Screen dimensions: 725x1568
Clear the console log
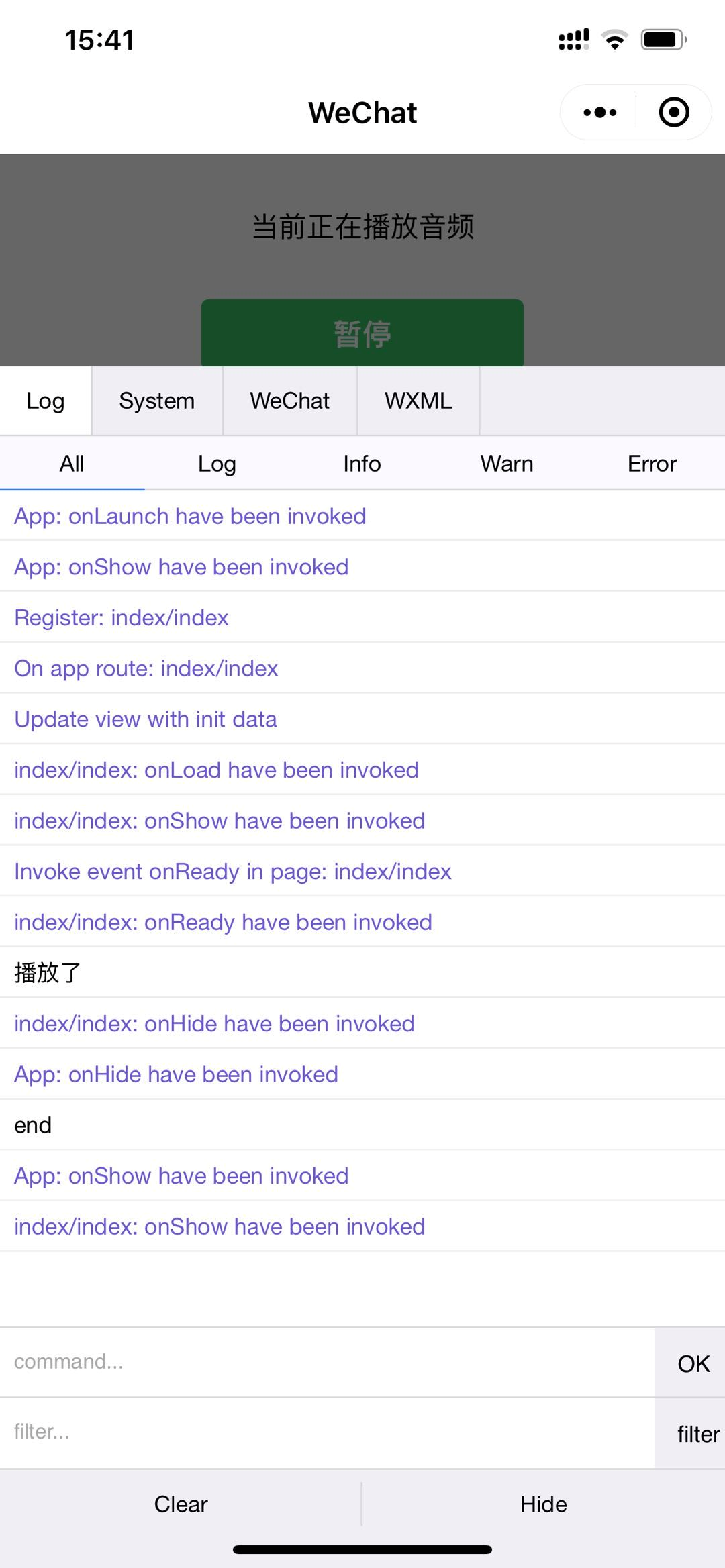coord(181,1504)
